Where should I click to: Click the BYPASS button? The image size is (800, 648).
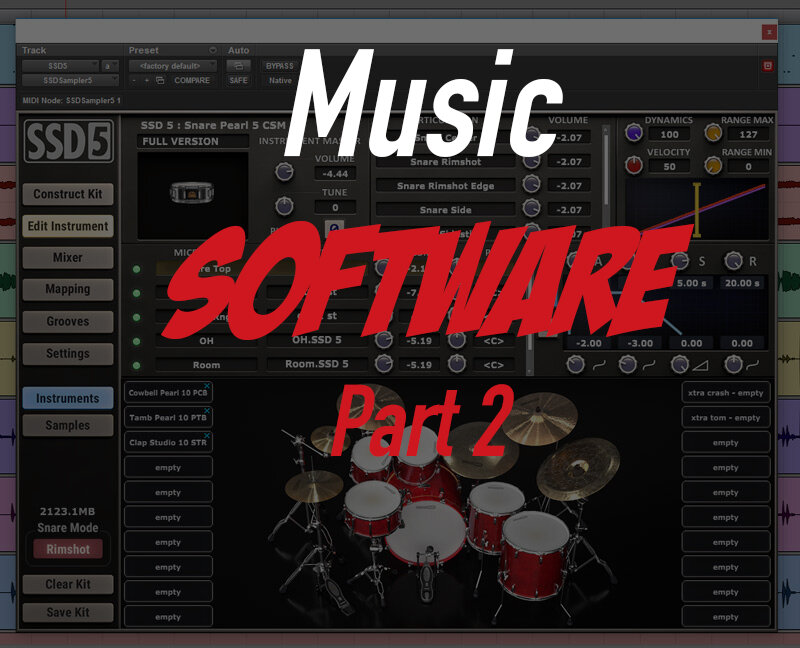click(280, 66)
